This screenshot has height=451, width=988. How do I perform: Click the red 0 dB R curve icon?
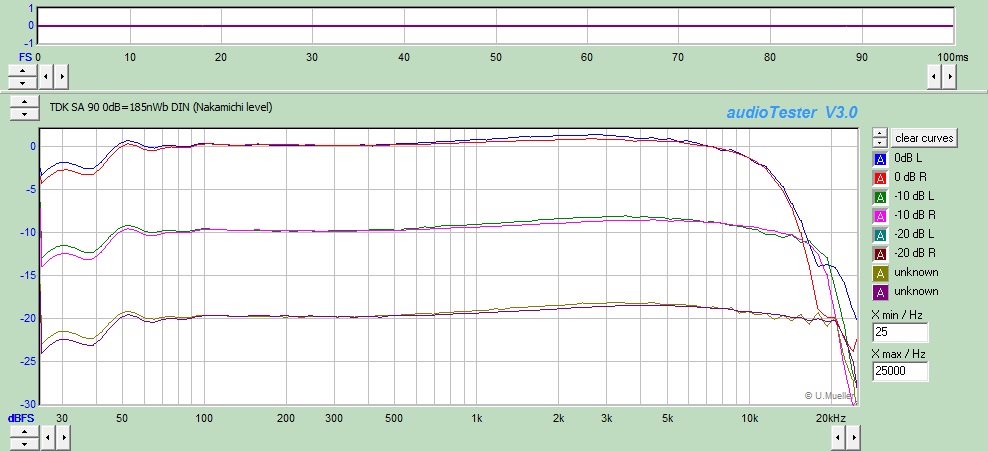pos(880,178)
